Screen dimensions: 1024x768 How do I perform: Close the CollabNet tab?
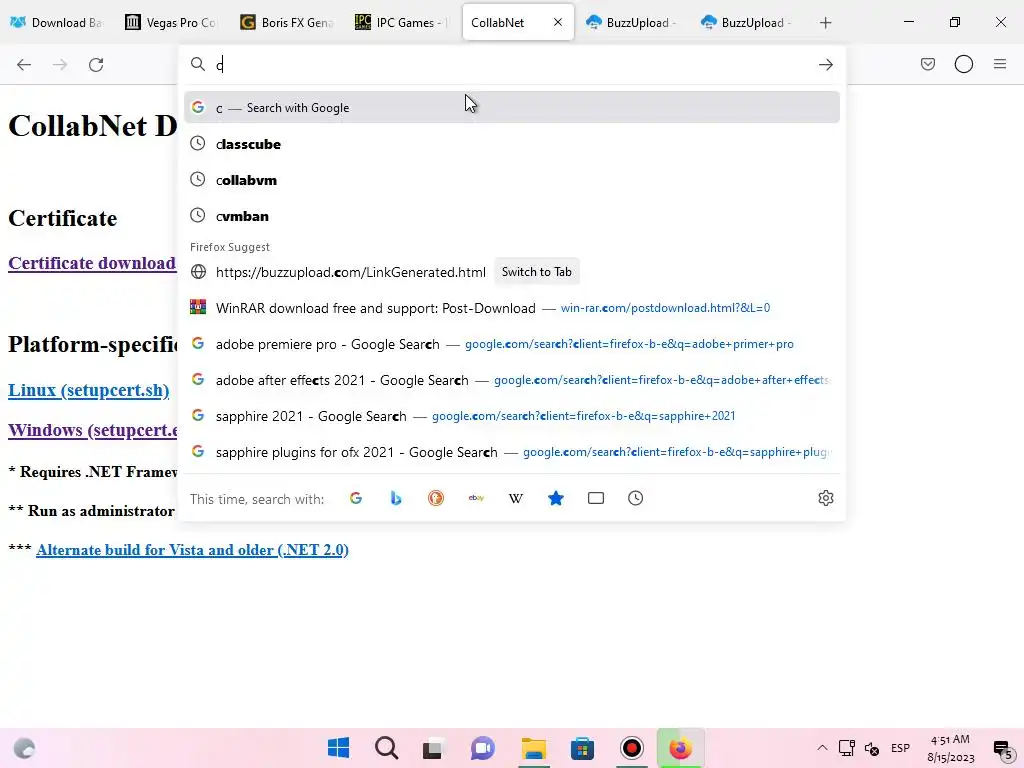point(558,22)
